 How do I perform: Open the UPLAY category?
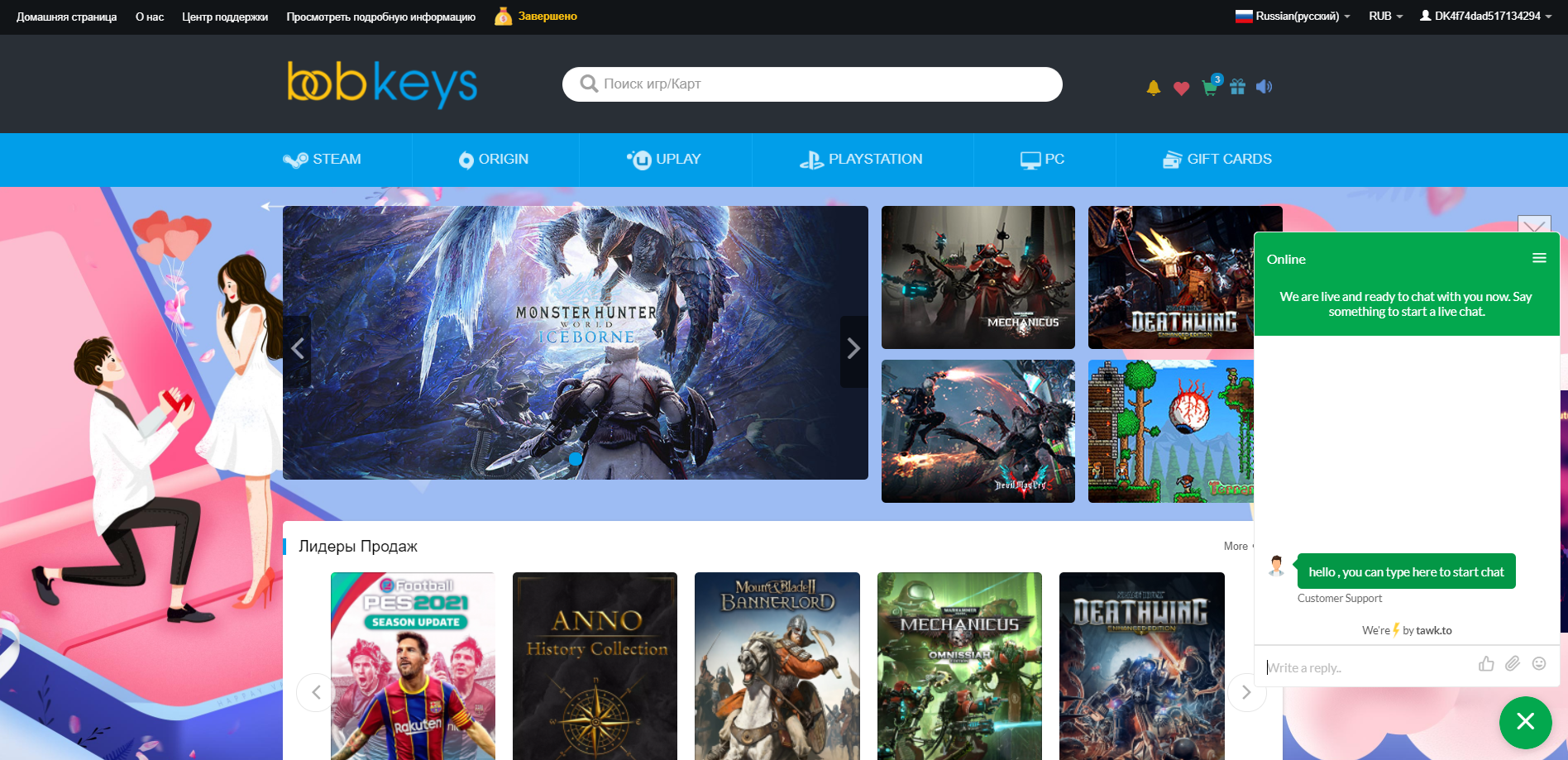[664, 160]
